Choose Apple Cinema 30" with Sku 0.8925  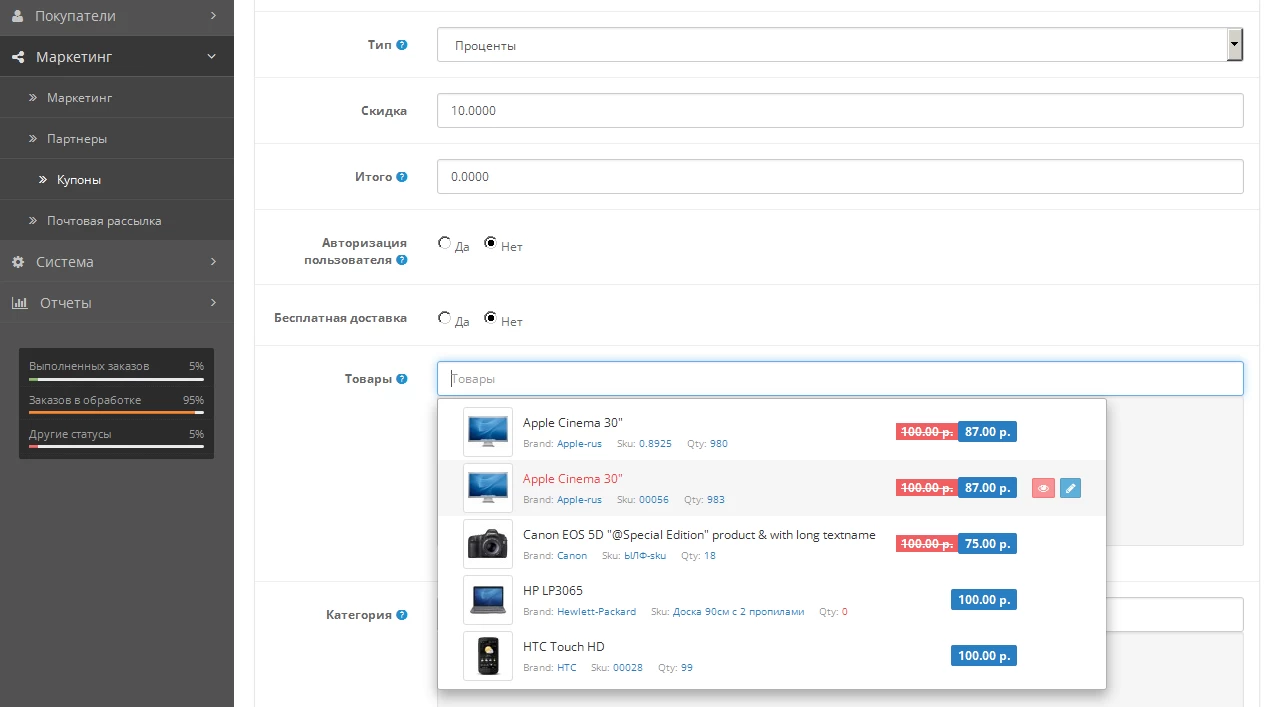point(772,432)
